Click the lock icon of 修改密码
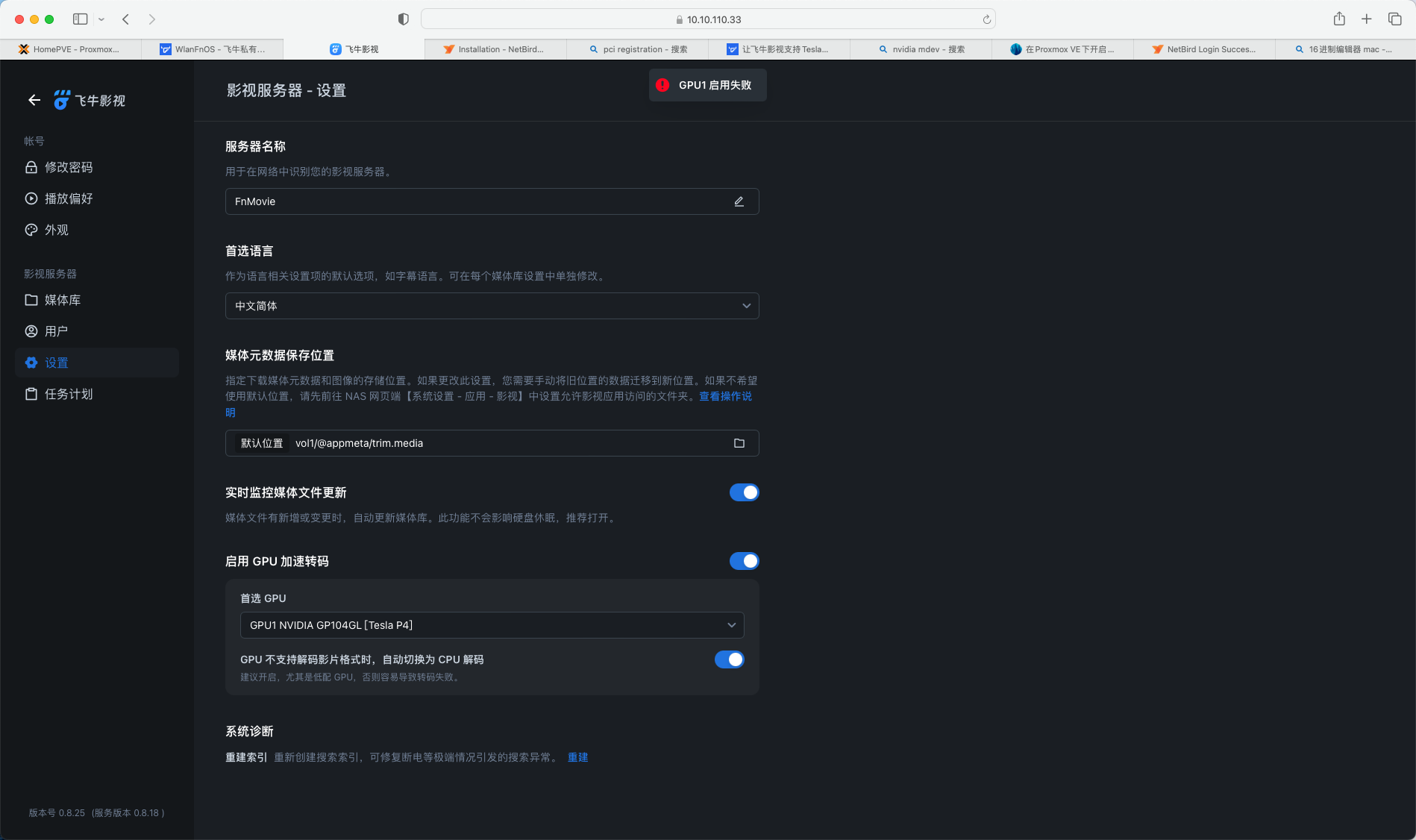Screen dimensions: 1416x840 [x=31, y=167]
